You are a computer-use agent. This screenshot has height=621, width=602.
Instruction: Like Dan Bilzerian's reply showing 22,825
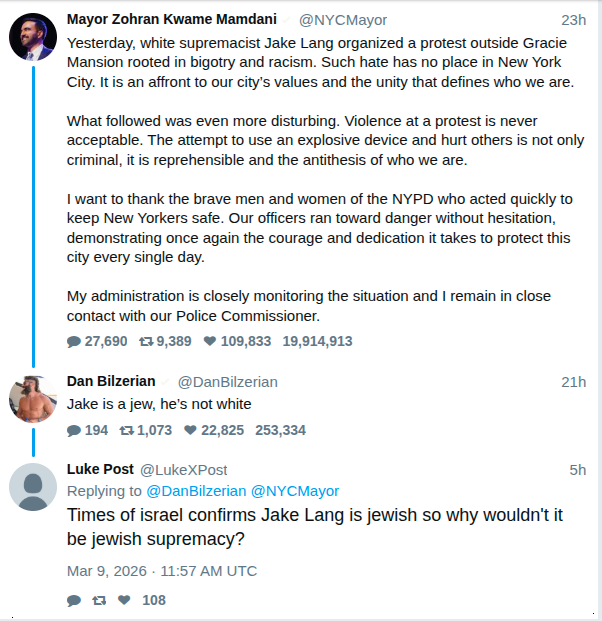click(190, 431)
